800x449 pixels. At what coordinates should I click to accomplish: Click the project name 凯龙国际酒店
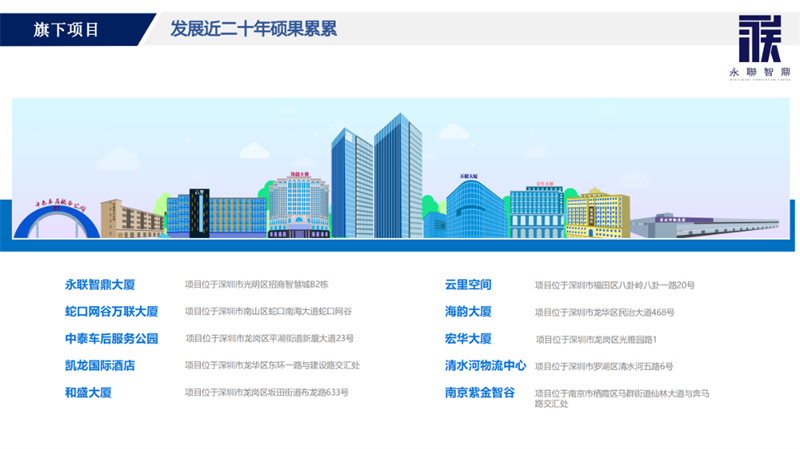(x=100, y=366)
